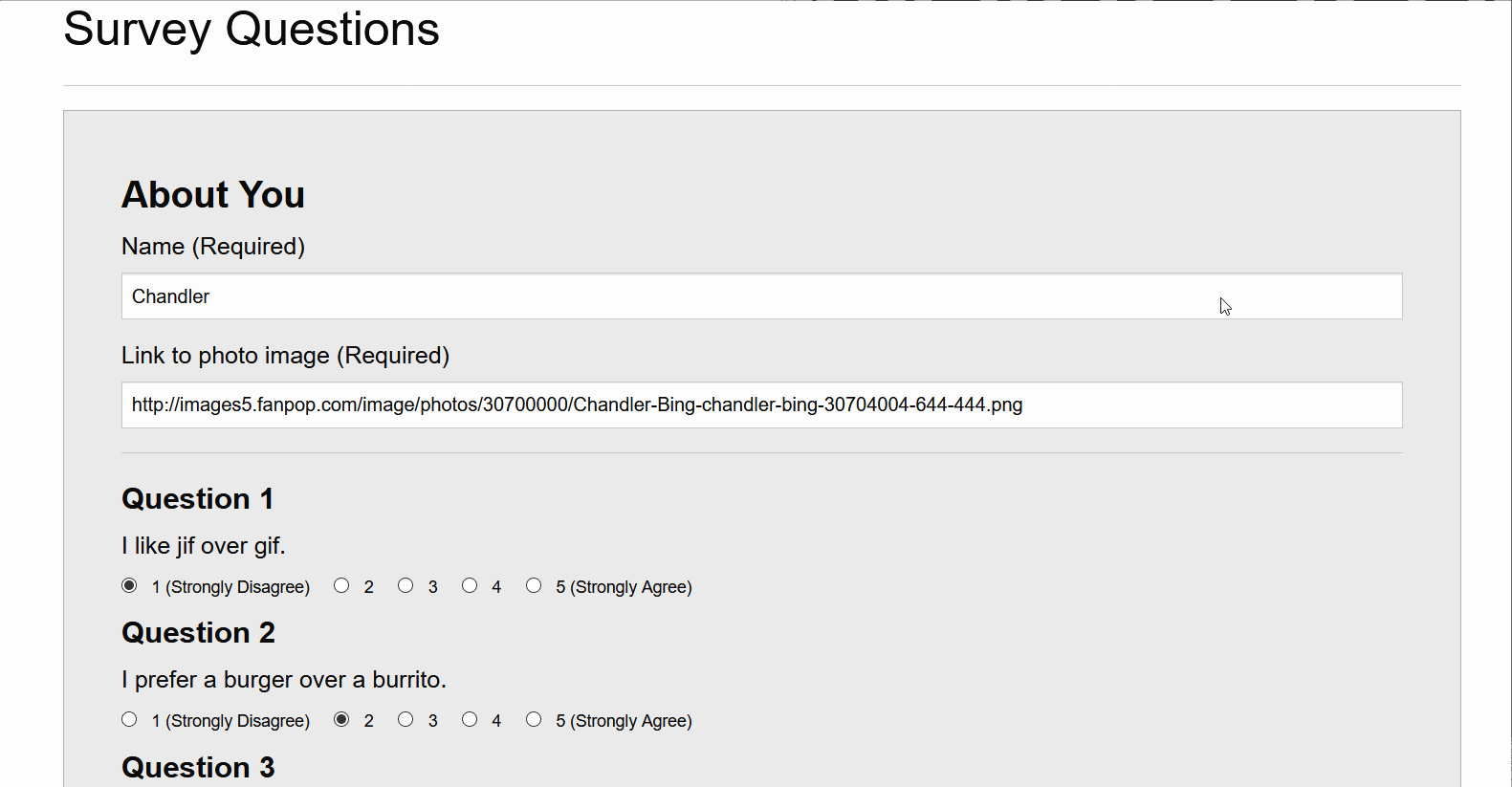Select rating 2 for Question 2
This screenshot has height=787, width=1512.
coord(341,719)
